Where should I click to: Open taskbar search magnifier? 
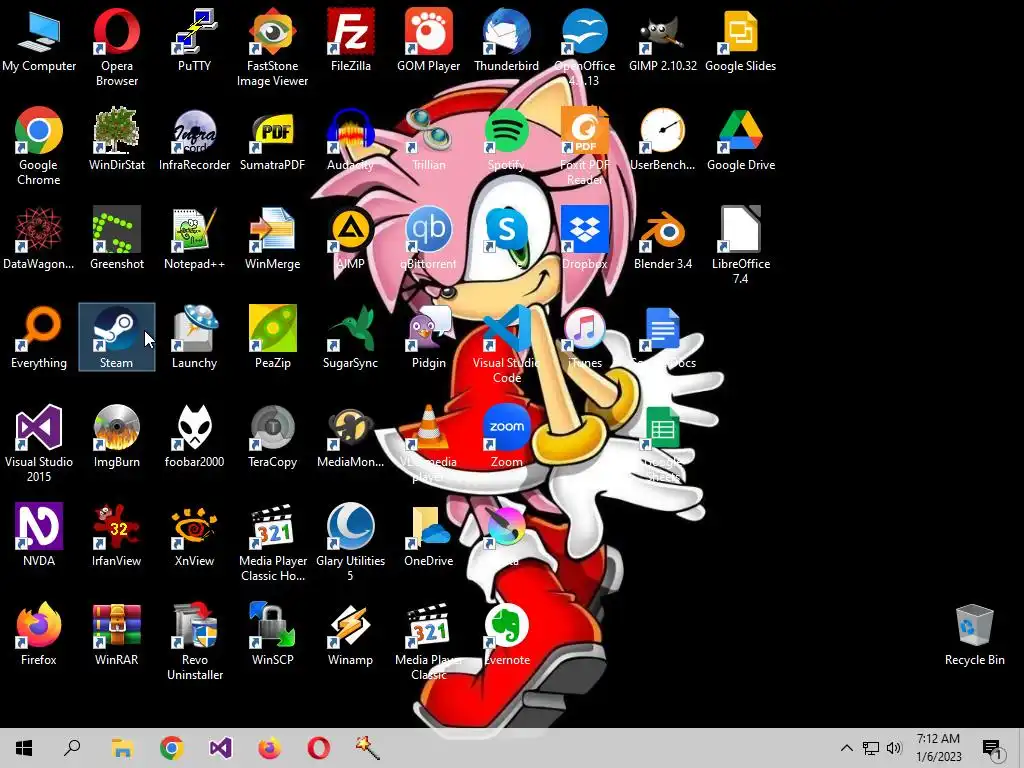tap(72, 748)
